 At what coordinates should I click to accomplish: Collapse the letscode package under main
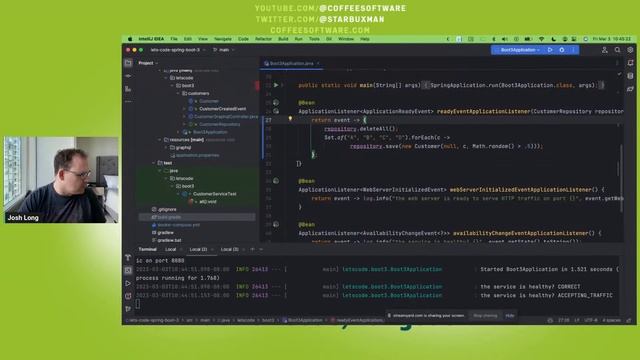pos(166,78)
